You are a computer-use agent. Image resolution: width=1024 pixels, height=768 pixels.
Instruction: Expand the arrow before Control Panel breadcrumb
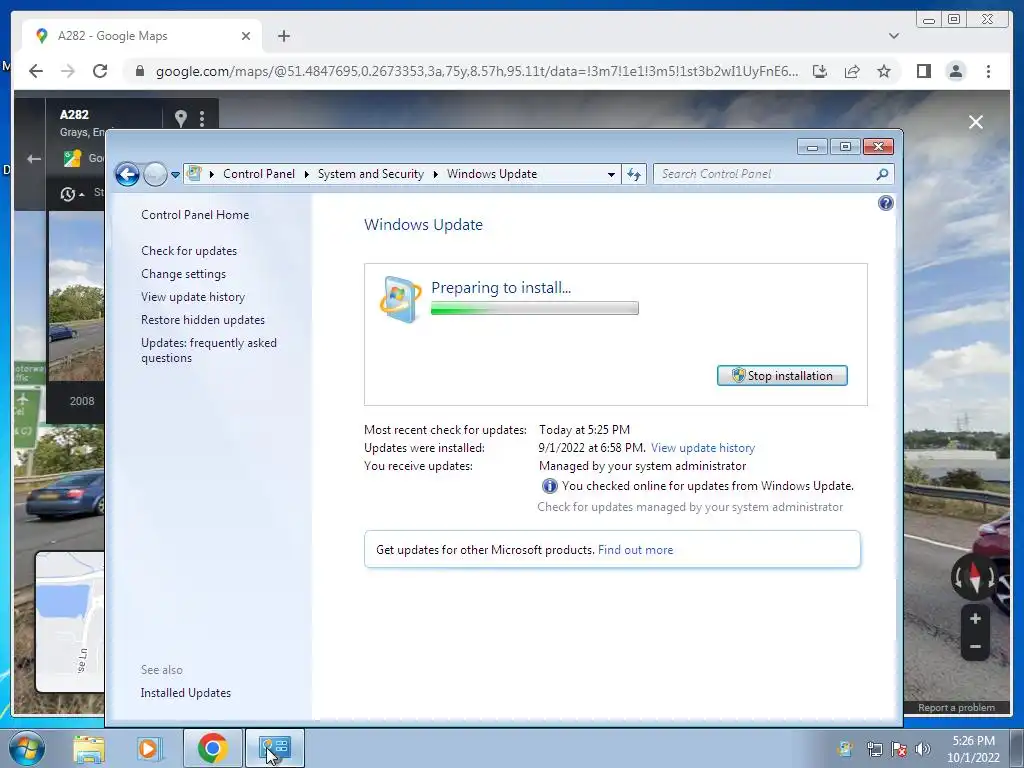click(x=212, y=174)
